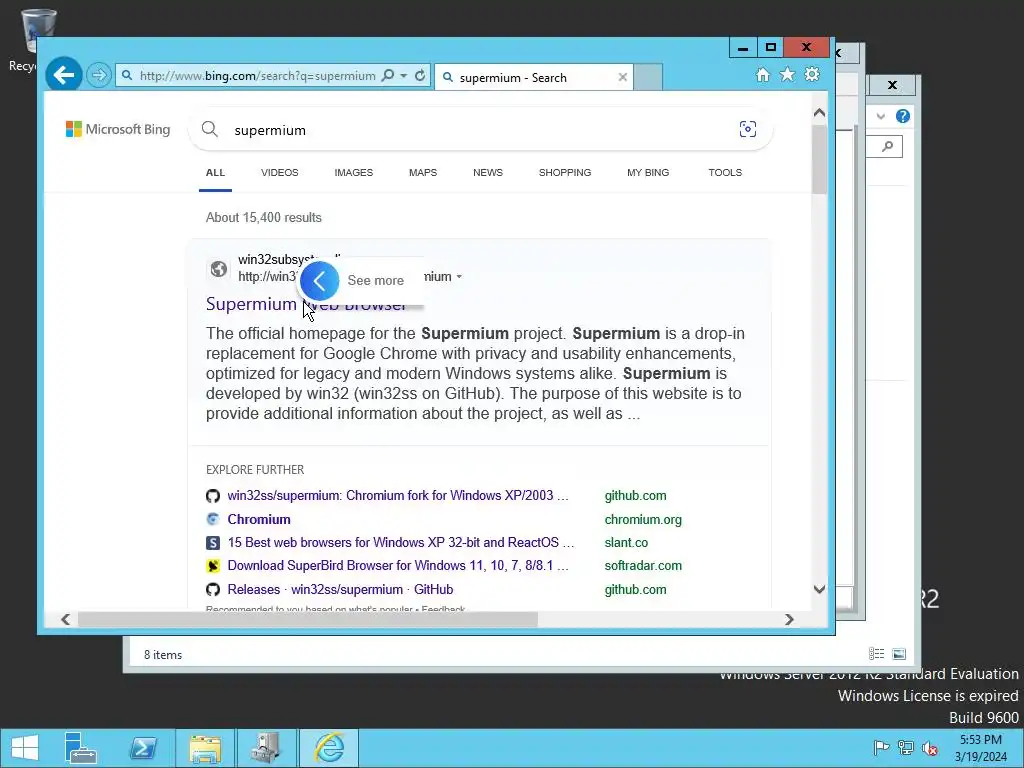
Task: Click the page scroll-down arrow
Action: click(x=820, y=589)
